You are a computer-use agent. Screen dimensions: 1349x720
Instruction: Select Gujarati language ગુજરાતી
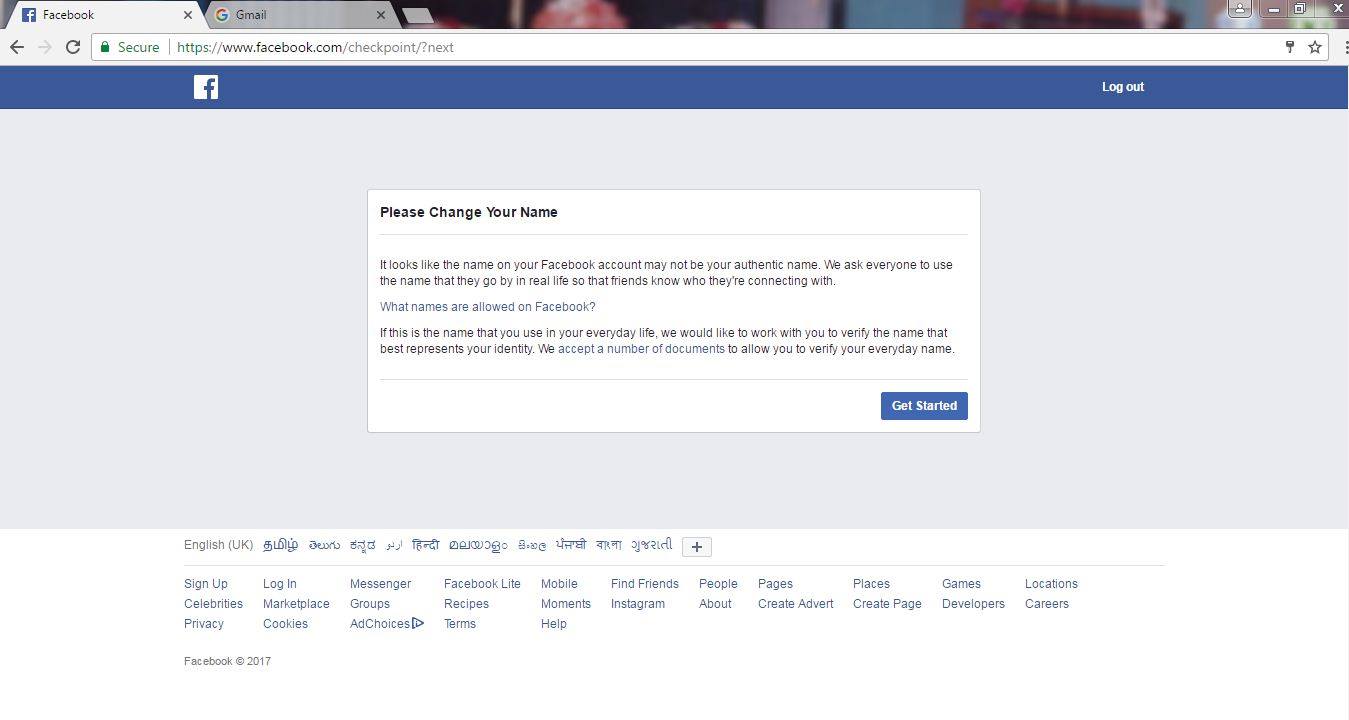pyautogui.click(x=652, y=545)
